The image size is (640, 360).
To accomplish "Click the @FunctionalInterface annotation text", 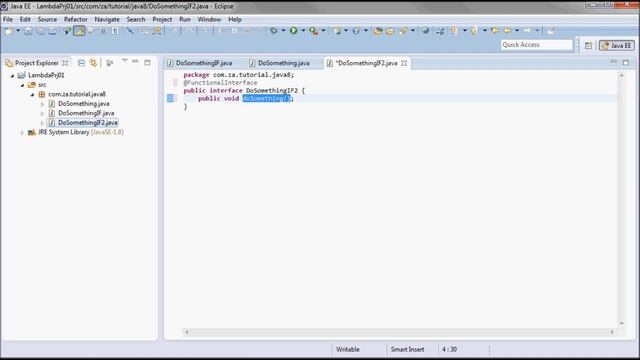I will pos(220,82).
